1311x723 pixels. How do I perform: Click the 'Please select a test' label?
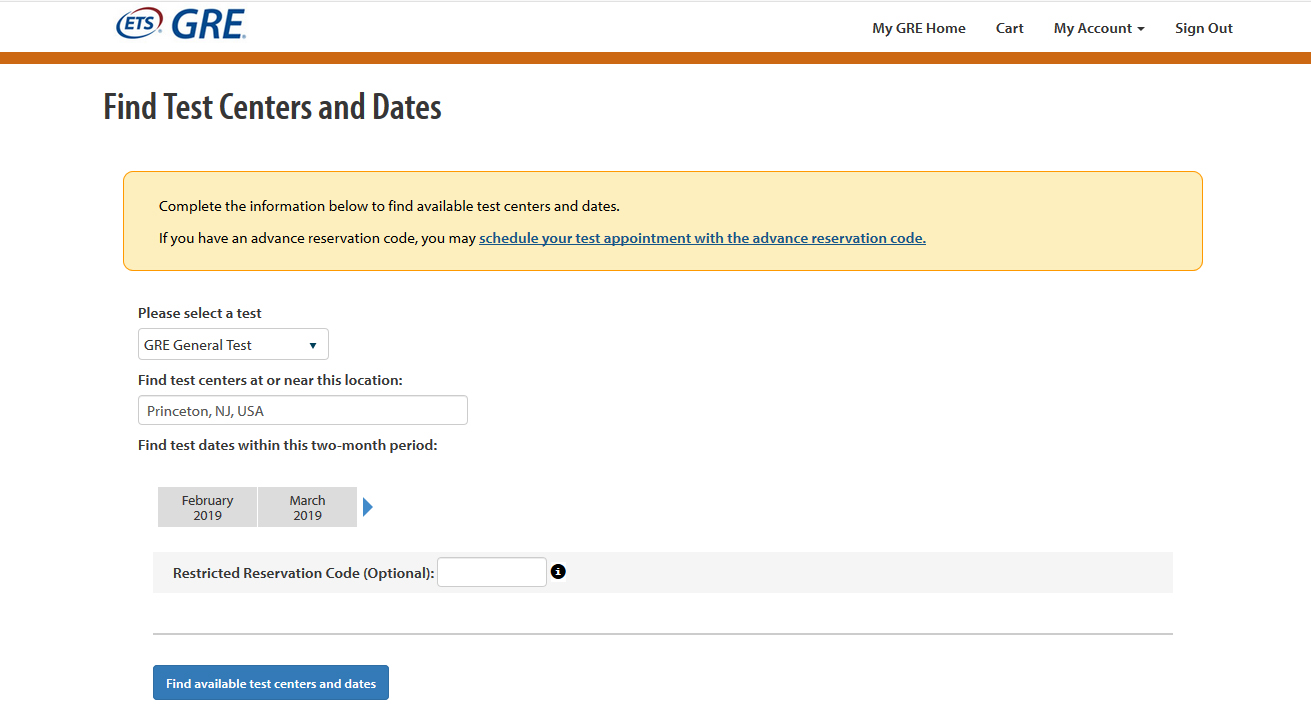pyautogui.click(x=200, y=313)
